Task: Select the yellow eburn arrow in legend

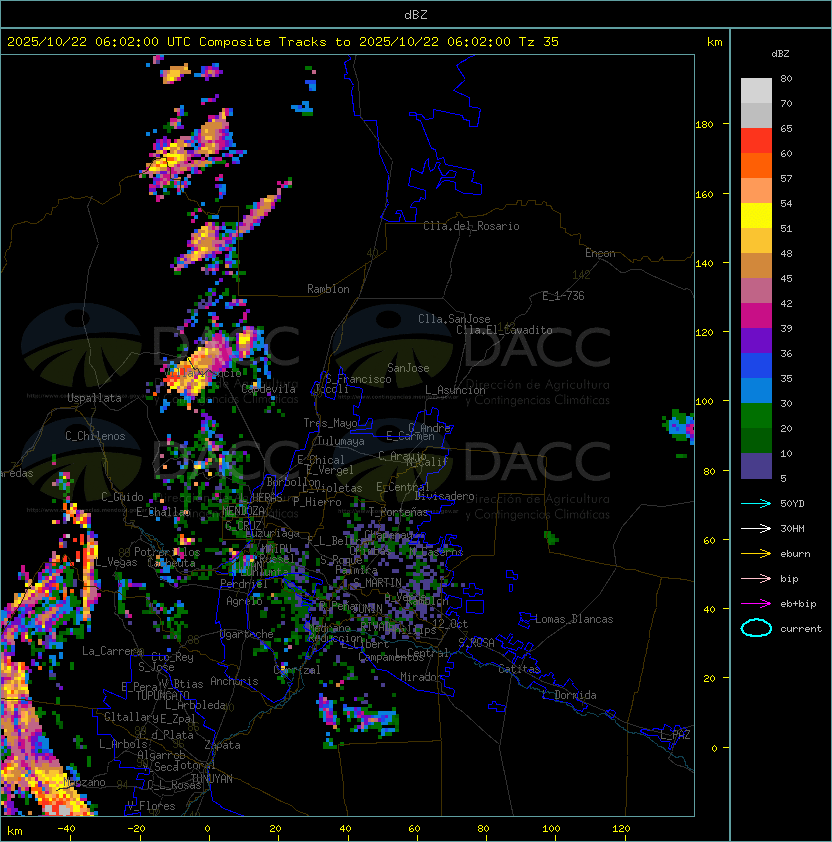Action: point(756,553)
